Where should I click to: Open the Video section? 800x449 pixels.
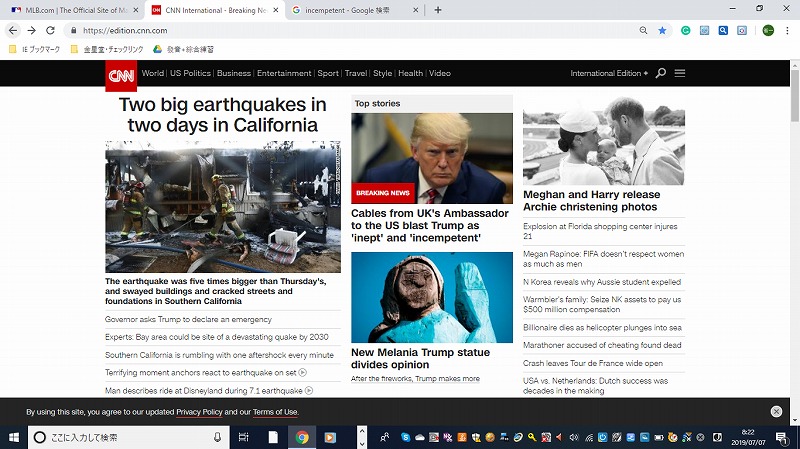coord(440,73)
